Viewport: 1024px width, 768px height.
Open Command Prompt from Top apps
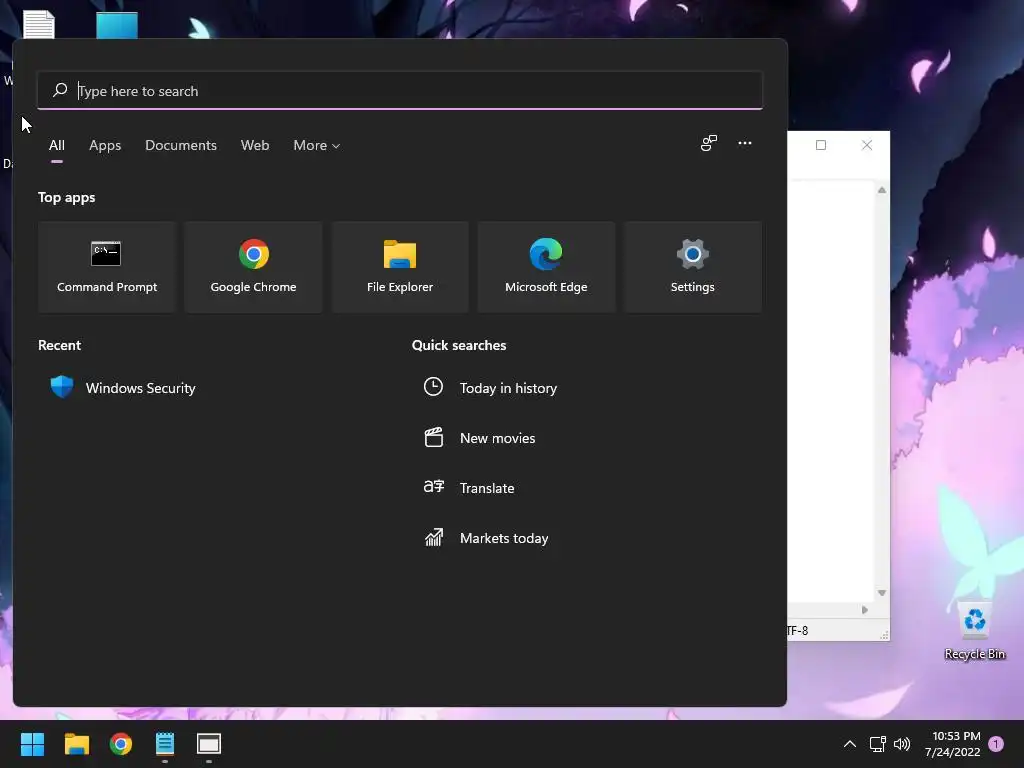pos(107,266)
